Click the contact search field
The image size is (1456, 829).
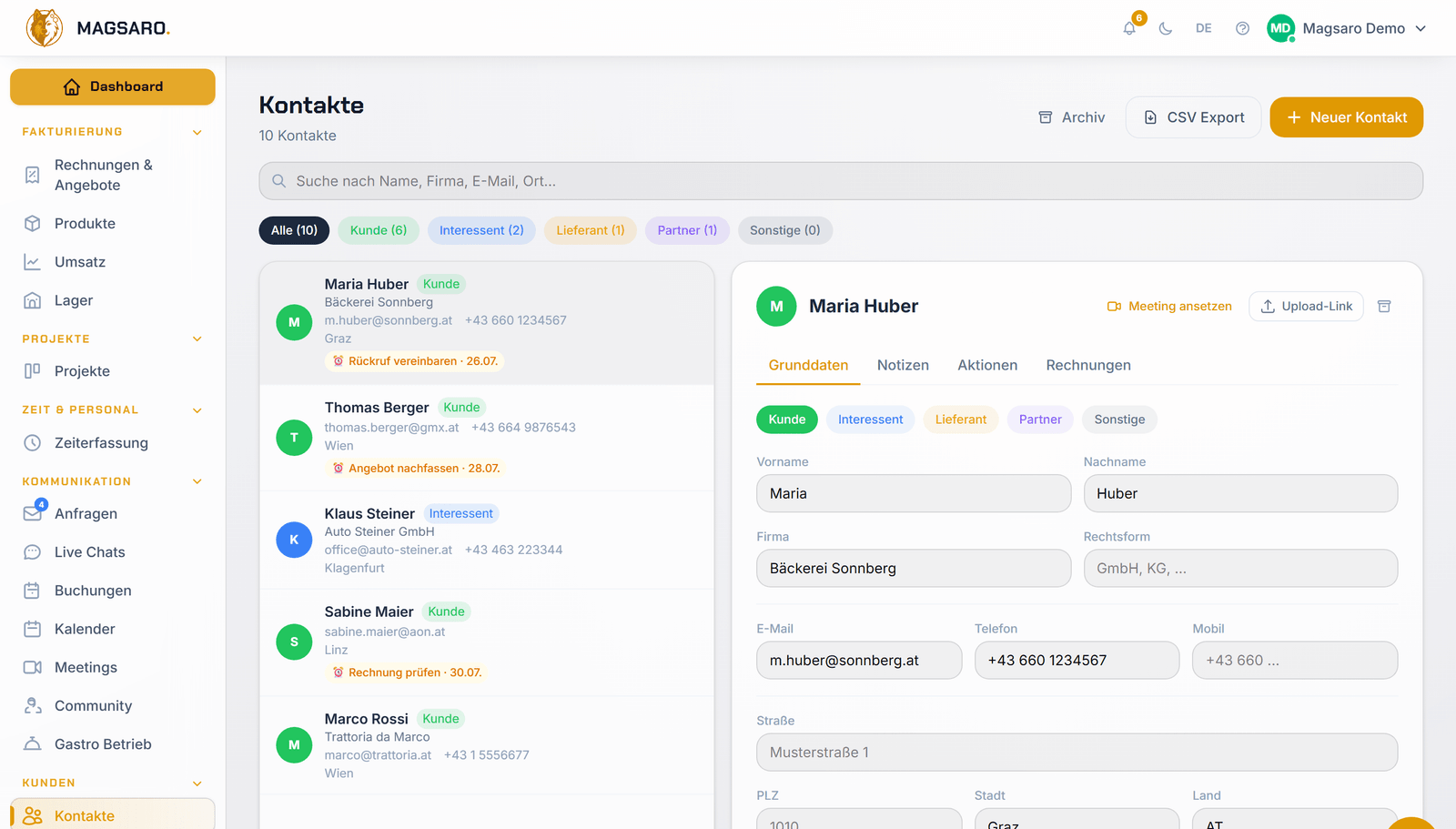841,181
